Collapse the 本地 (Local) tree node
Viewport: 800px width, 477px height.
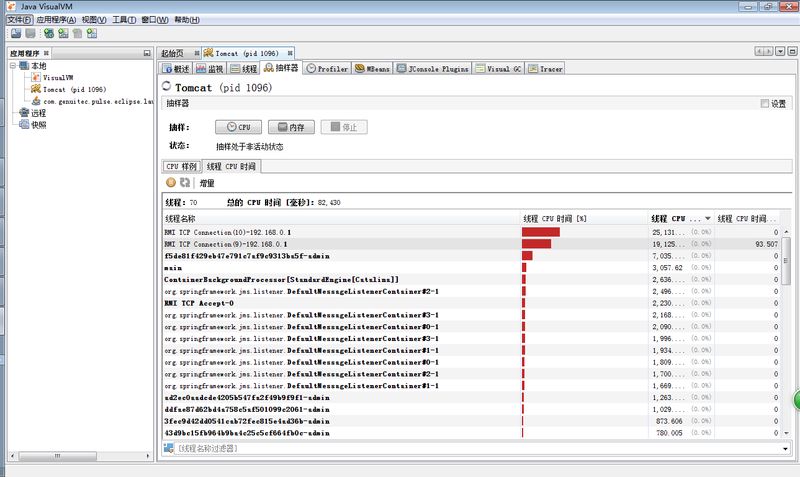13,66
